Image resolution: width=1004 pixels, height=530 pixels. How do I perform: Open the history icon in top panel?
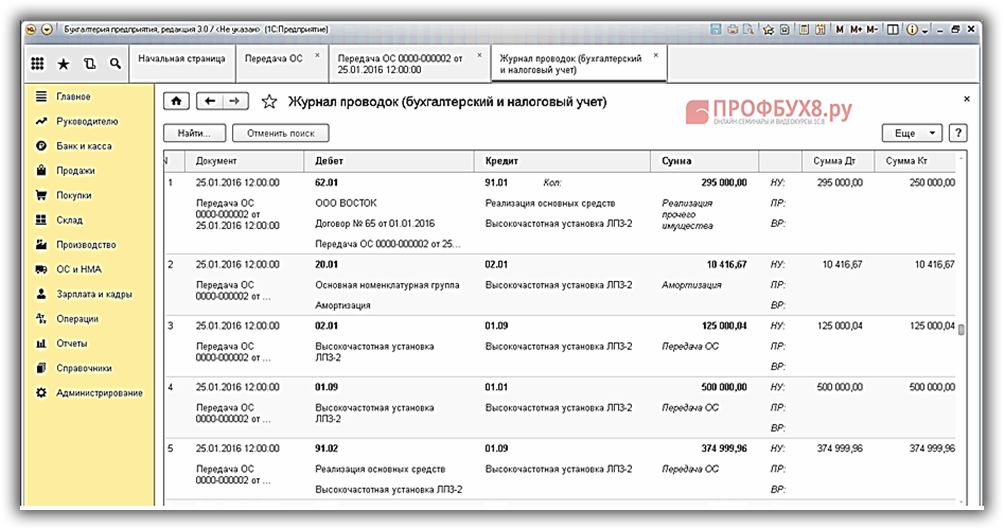click(x=90, y=64)
